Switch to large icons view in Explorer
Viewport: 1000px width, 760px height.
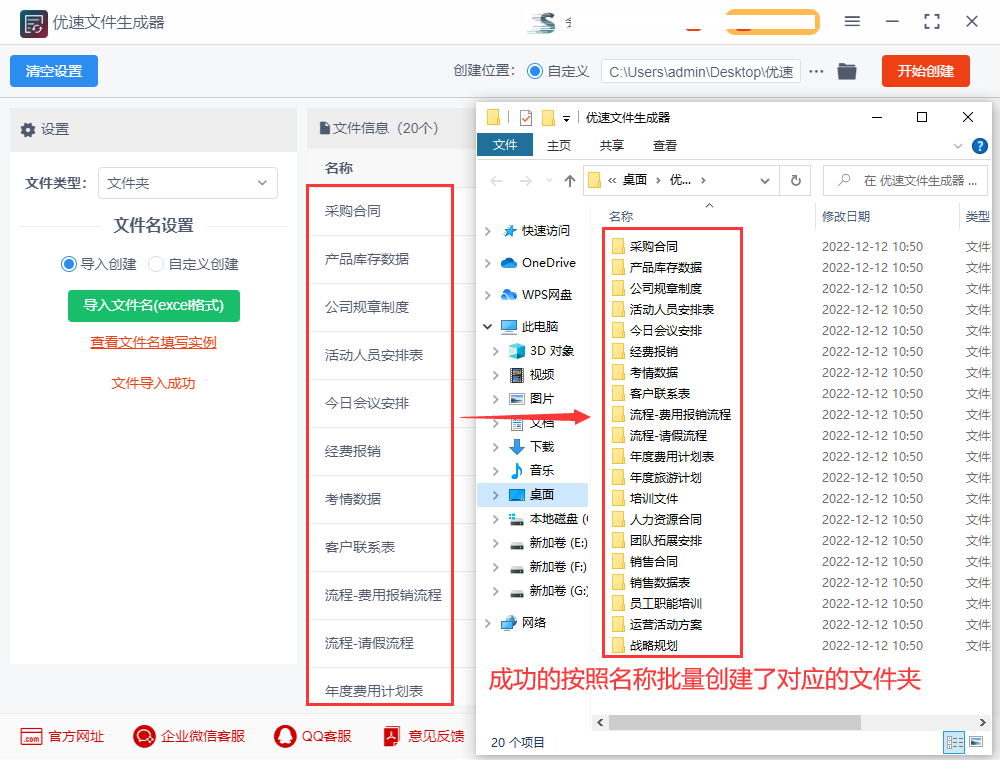pos(976,742)
